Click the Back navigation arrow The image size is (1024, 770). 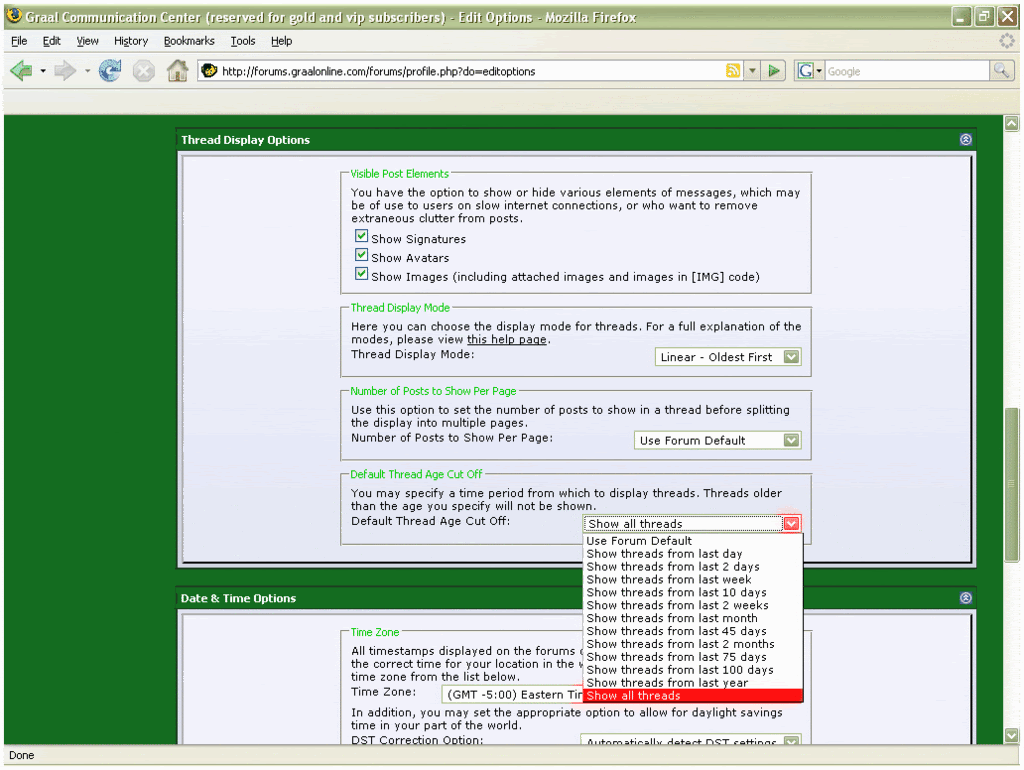(x=22, y=71)
